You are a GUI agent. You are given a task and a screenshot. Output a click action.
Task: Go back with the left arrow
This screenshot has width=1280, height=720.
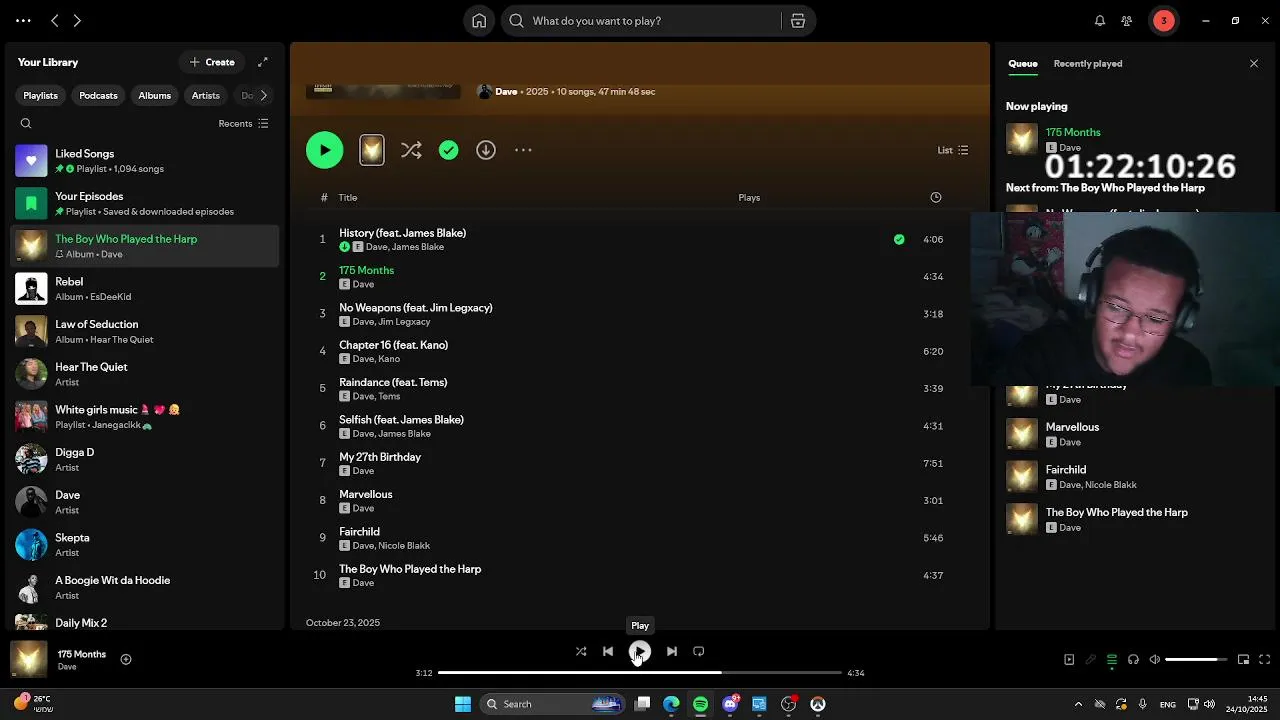[x=55, y=21]
